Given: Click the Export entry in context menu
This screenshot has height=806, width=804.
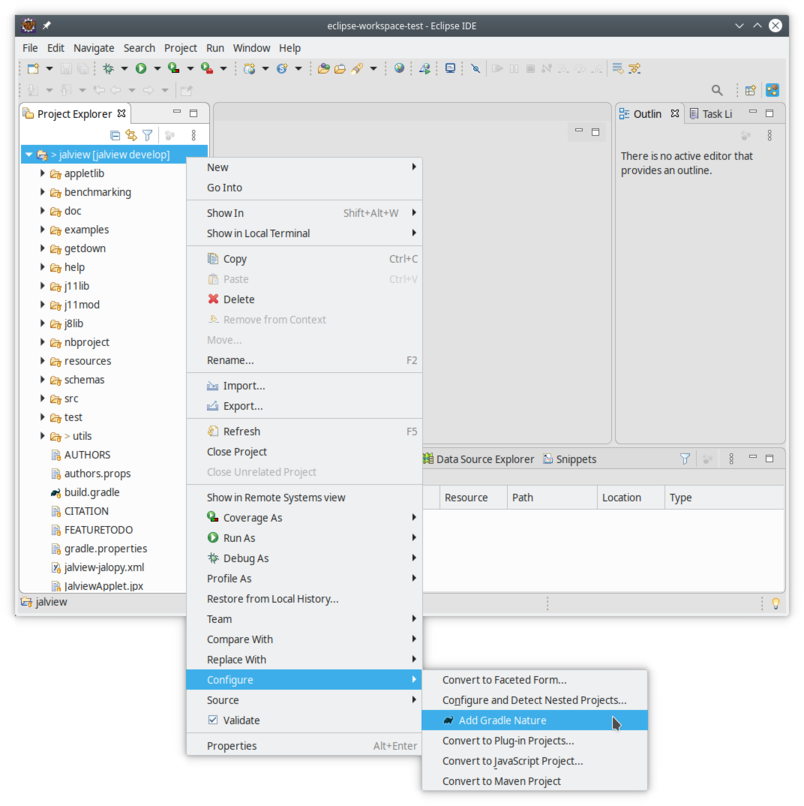Looking at the screenshot, I should (x=304, y=406).
